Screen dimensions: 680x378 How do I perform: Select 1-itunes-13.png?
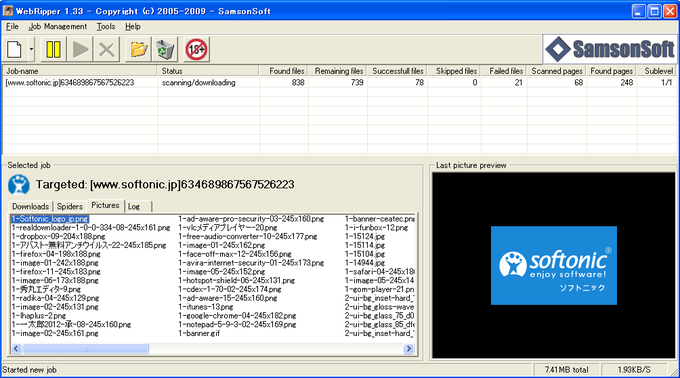(x=206, y=307)
